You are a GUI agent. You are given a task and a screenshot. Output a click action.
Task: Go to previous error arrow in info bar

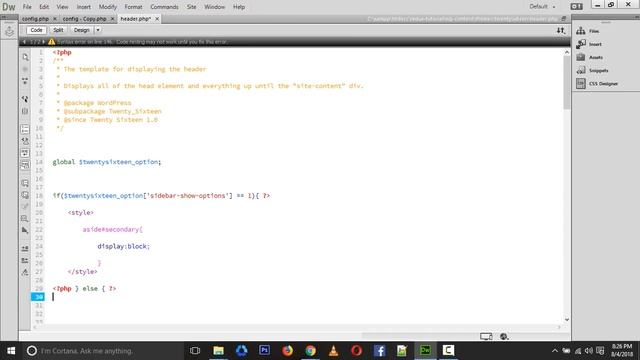(x=24, y=42)
